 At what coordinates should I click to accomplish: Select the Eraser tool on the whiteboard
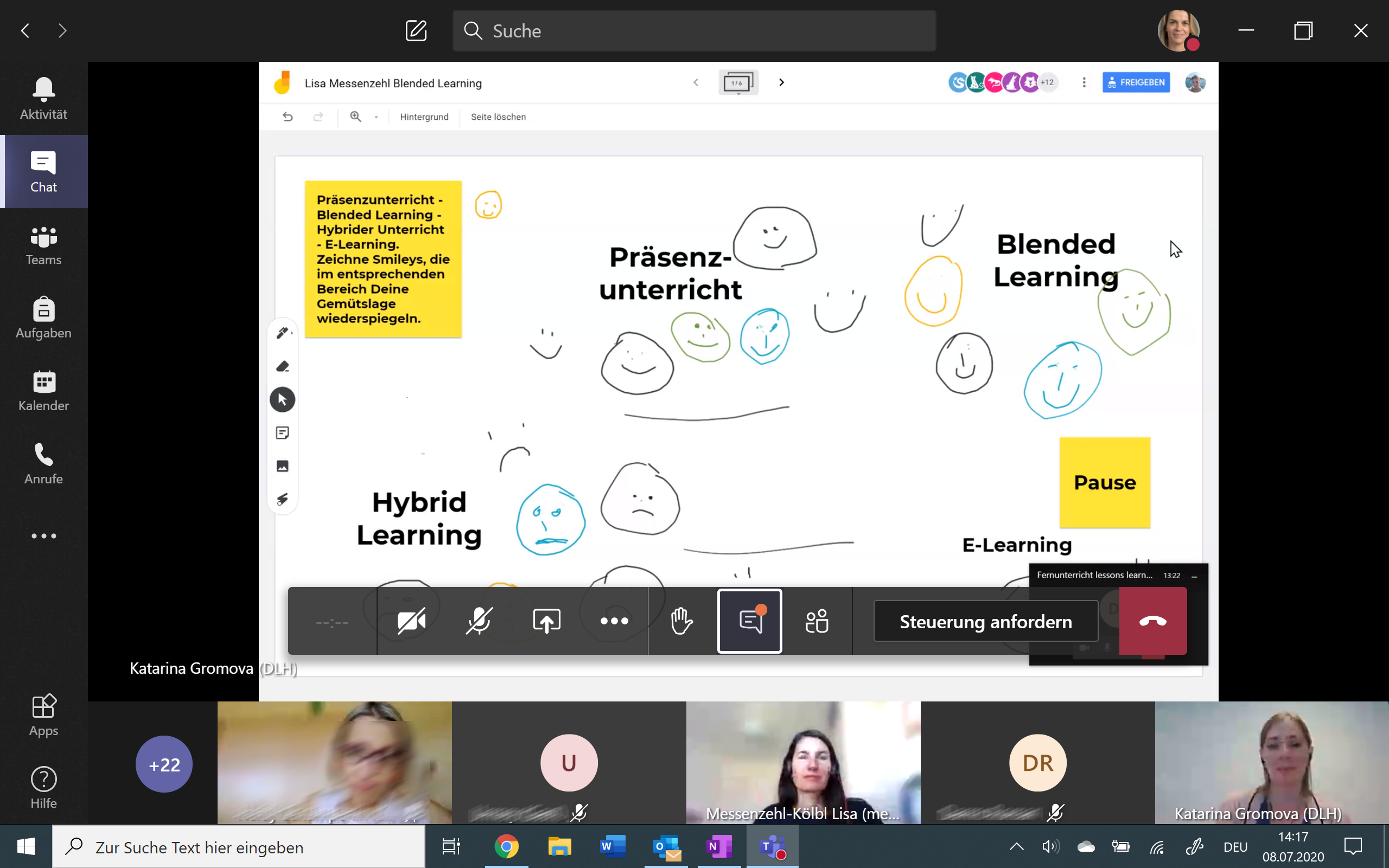[282, 366]
